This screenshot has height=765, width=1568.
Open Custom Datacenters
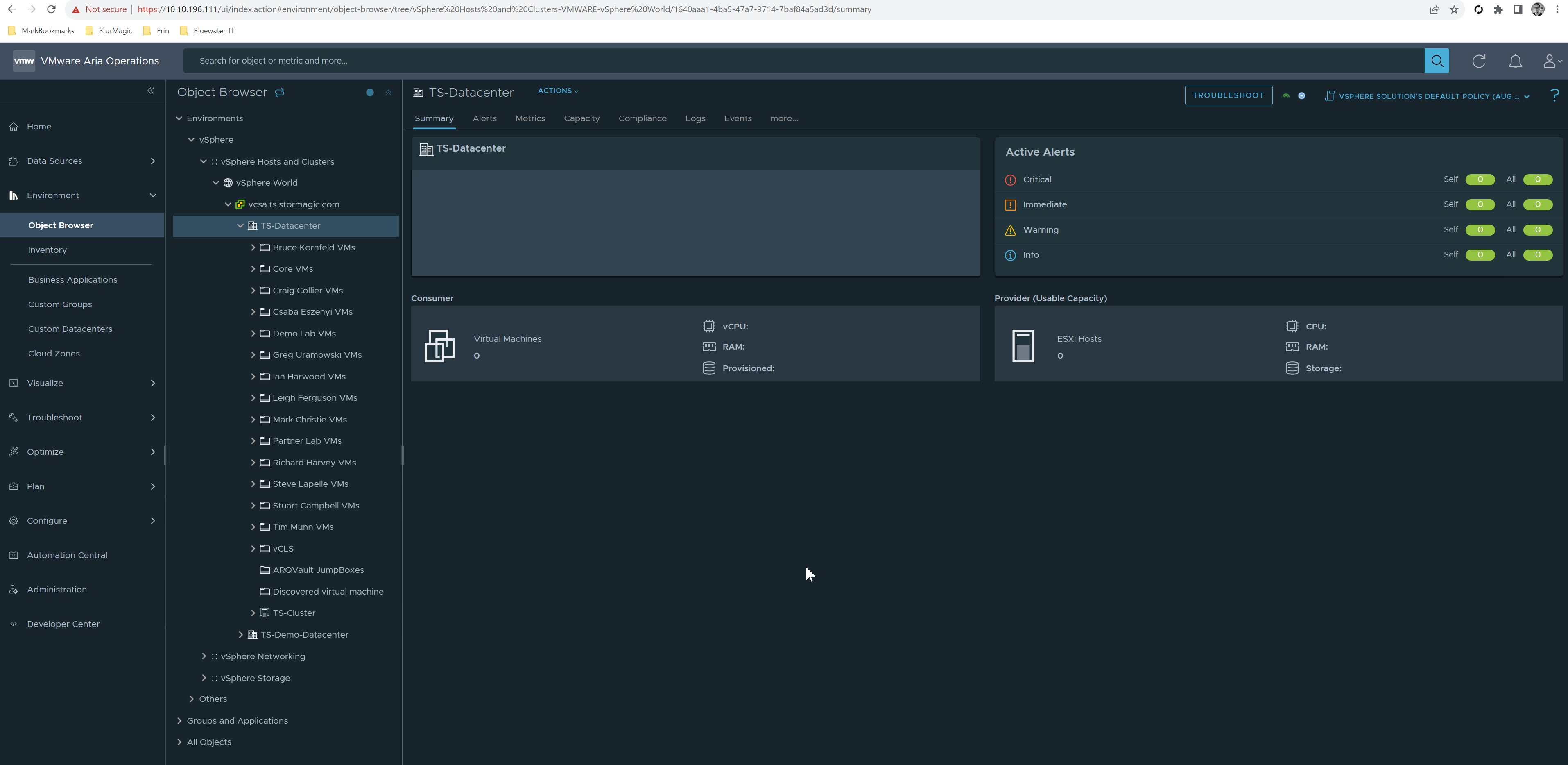pos(70,329)
